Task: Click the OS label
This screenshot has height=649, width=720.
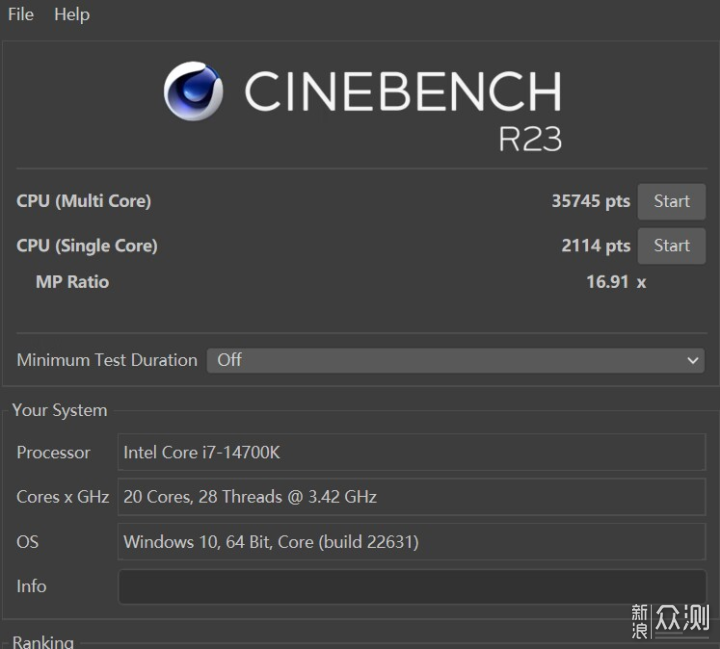Action: (x=28, y=542)
